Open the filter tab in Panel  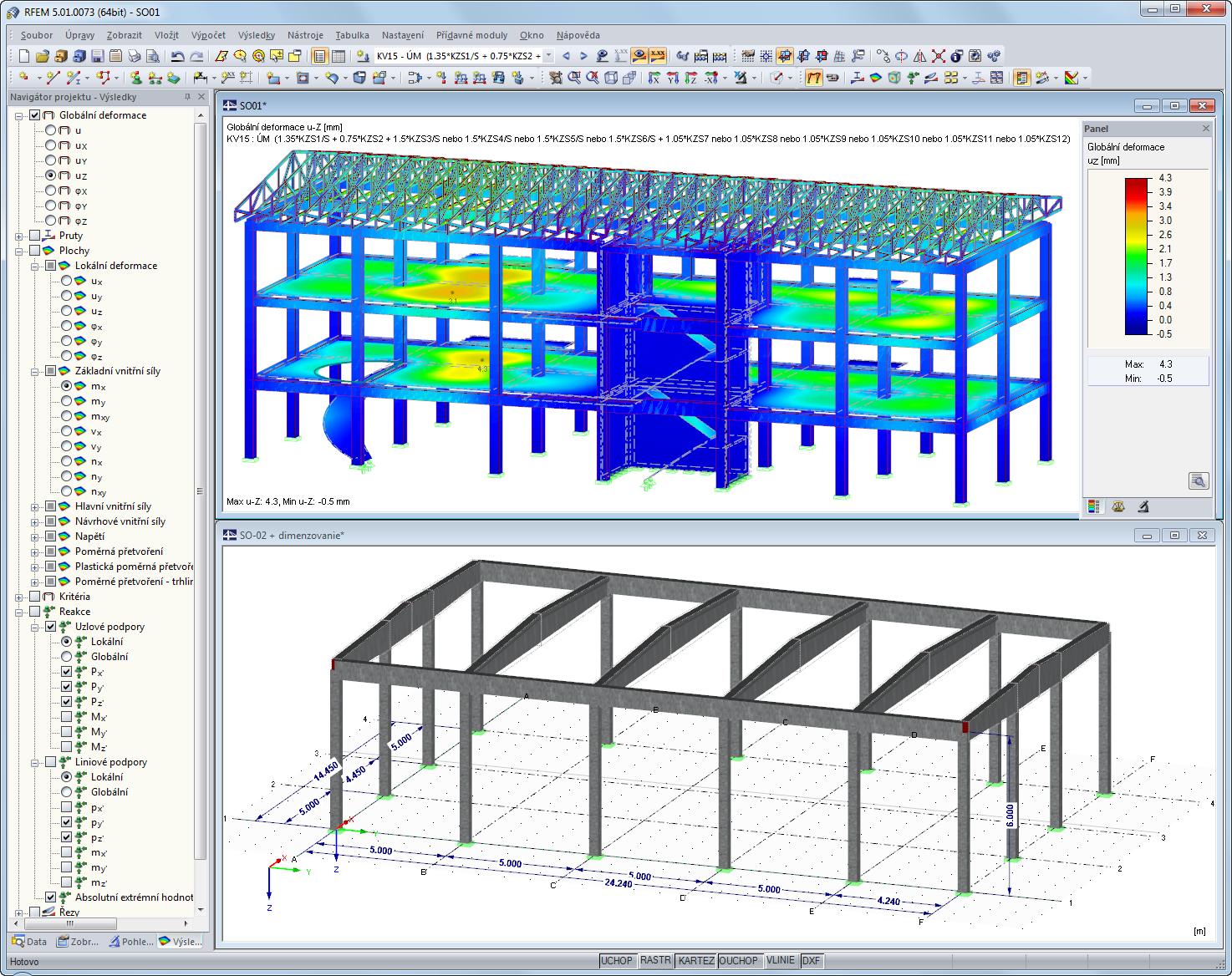pyautogui.click(x=1143, y=506)
